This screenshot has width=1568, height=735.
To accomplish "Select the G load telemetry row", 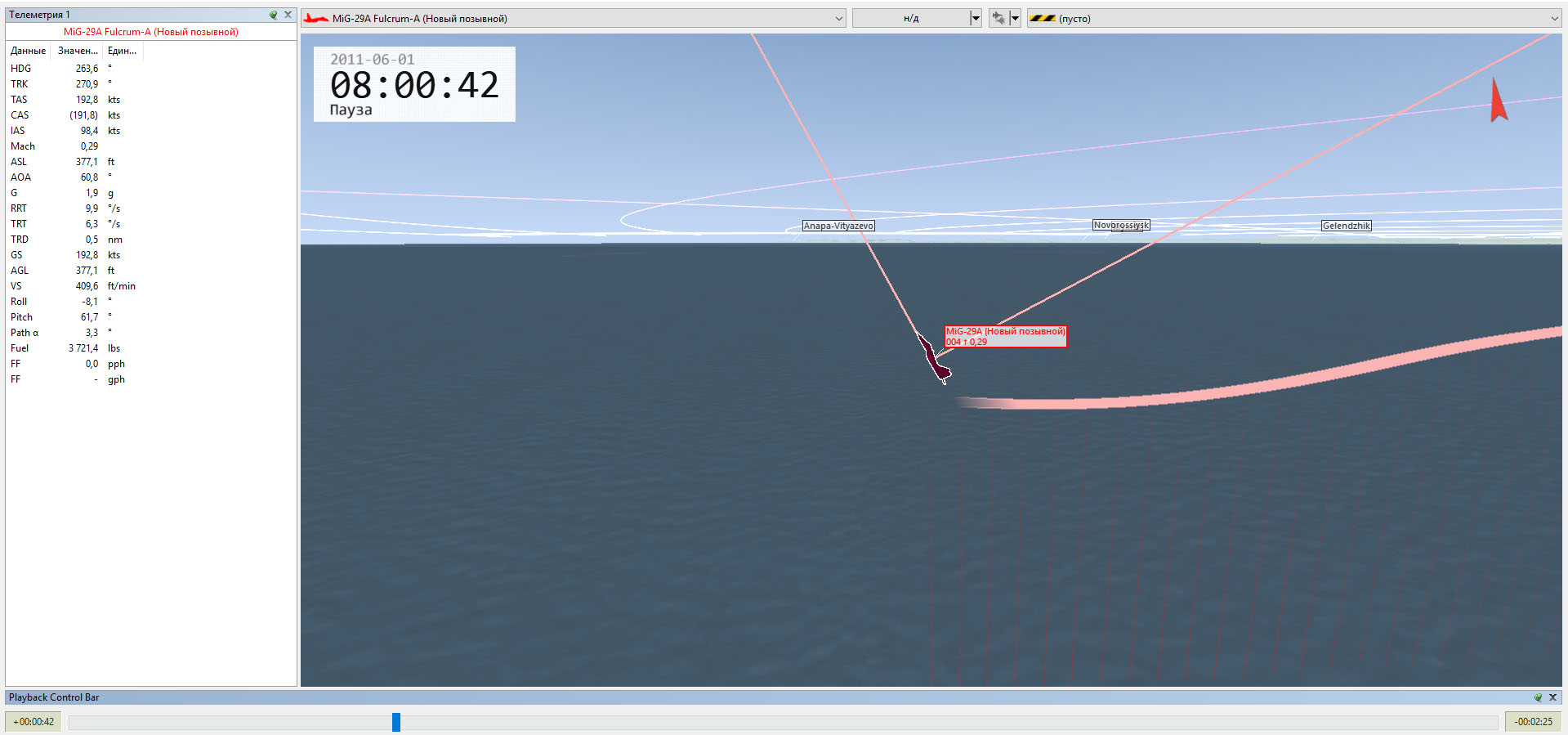I will coord(151,193).
